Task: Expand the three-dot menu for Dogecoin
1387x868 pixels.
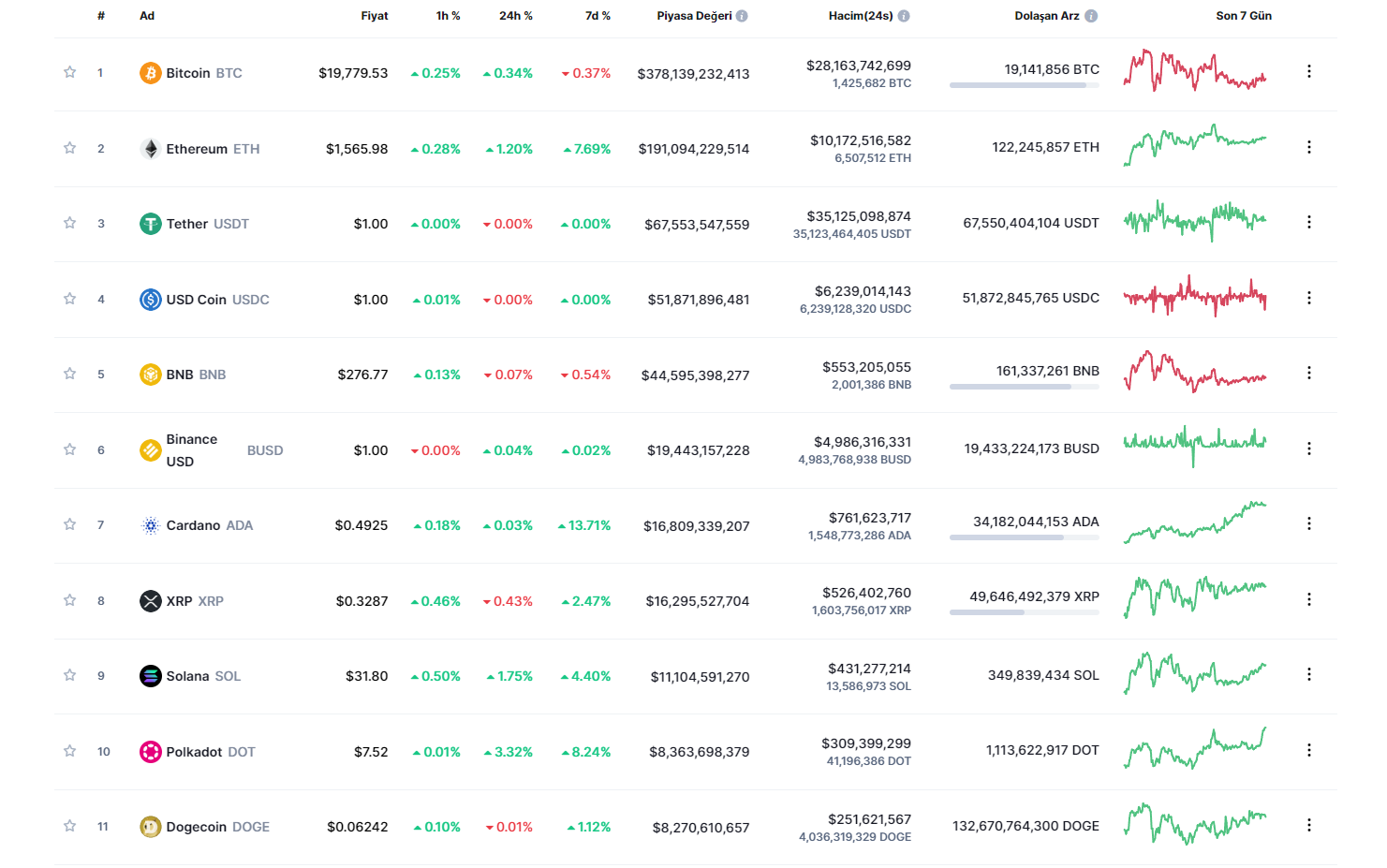Action: coord(1308,825)
